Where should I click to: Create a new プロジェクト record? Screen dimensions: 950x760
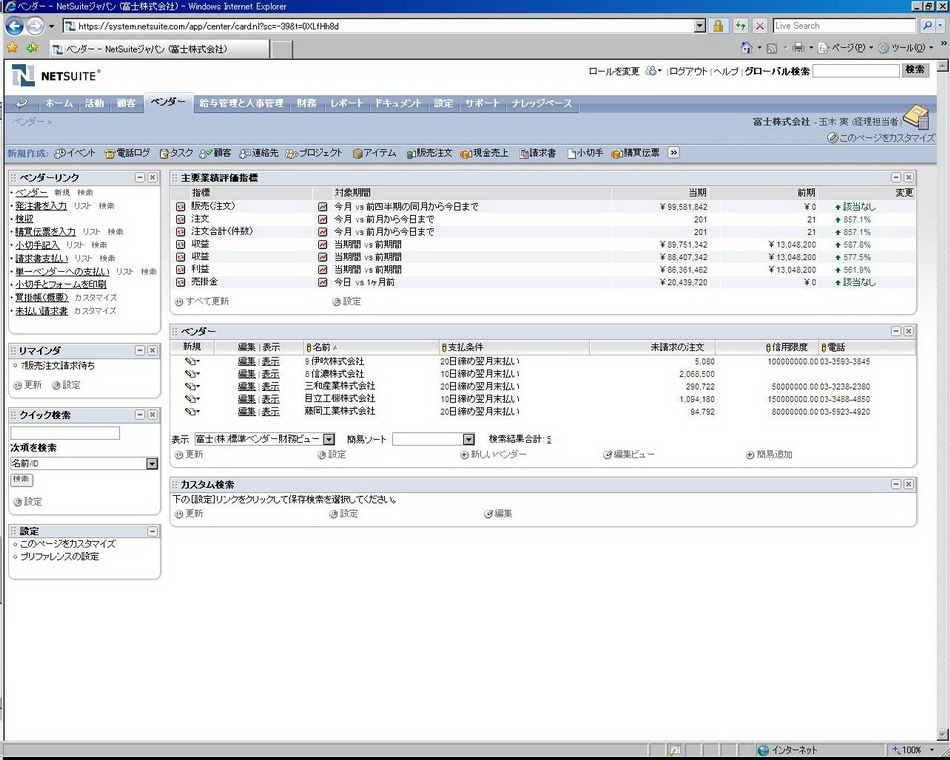(x=314, y=153)
